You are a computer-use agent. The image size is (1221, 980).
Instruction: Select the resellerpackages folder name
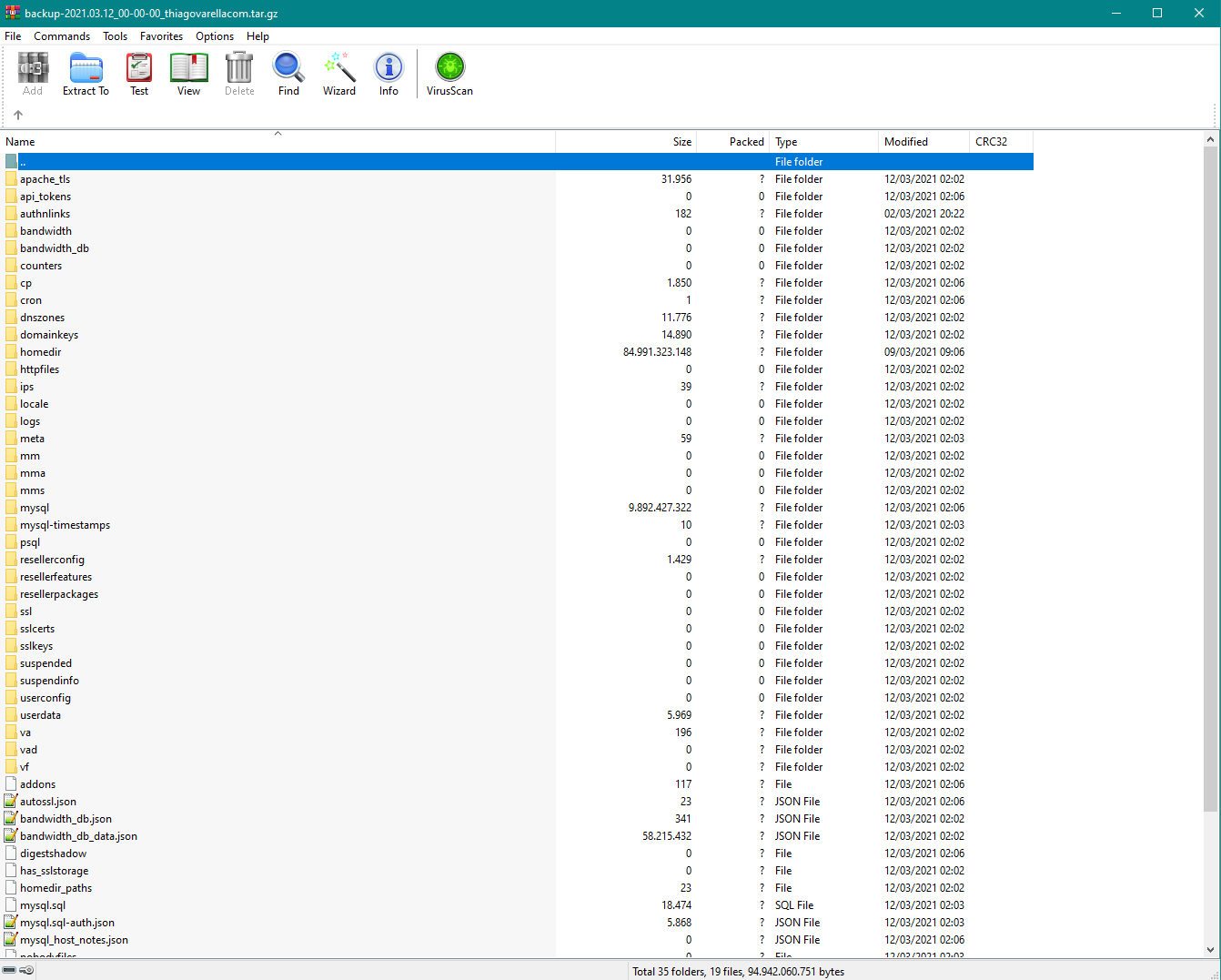tap(59, 594)
